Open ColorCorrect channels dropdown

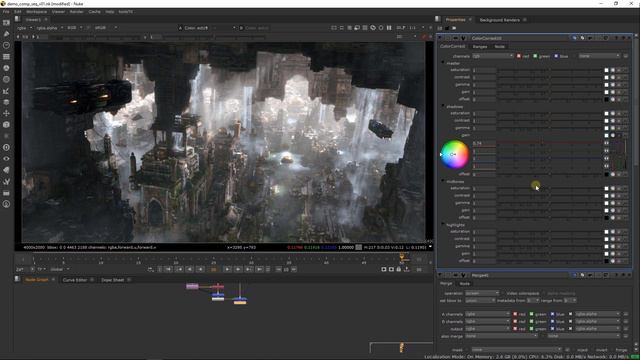pyautogui.click(x=492, y=56)
